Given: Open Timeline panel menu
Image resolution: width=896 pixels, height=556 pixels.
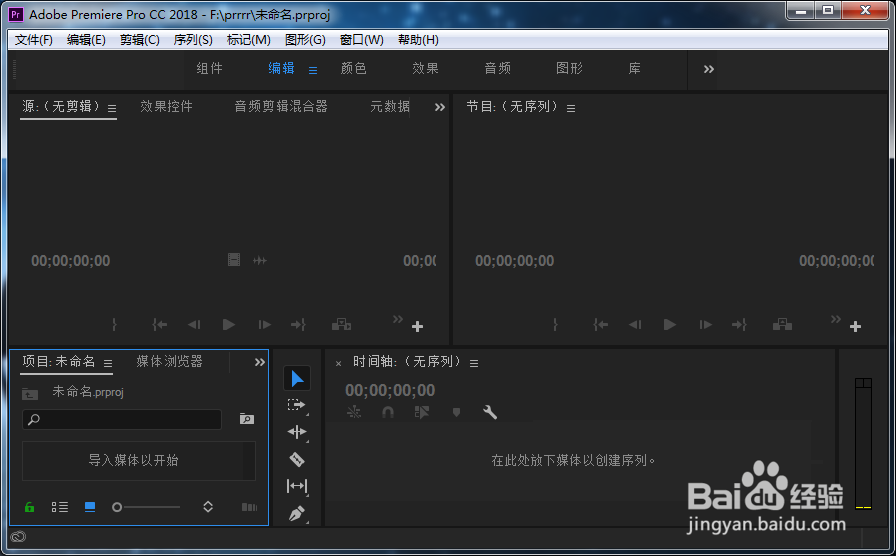Looking at the screenshot, I should [474, 363].
